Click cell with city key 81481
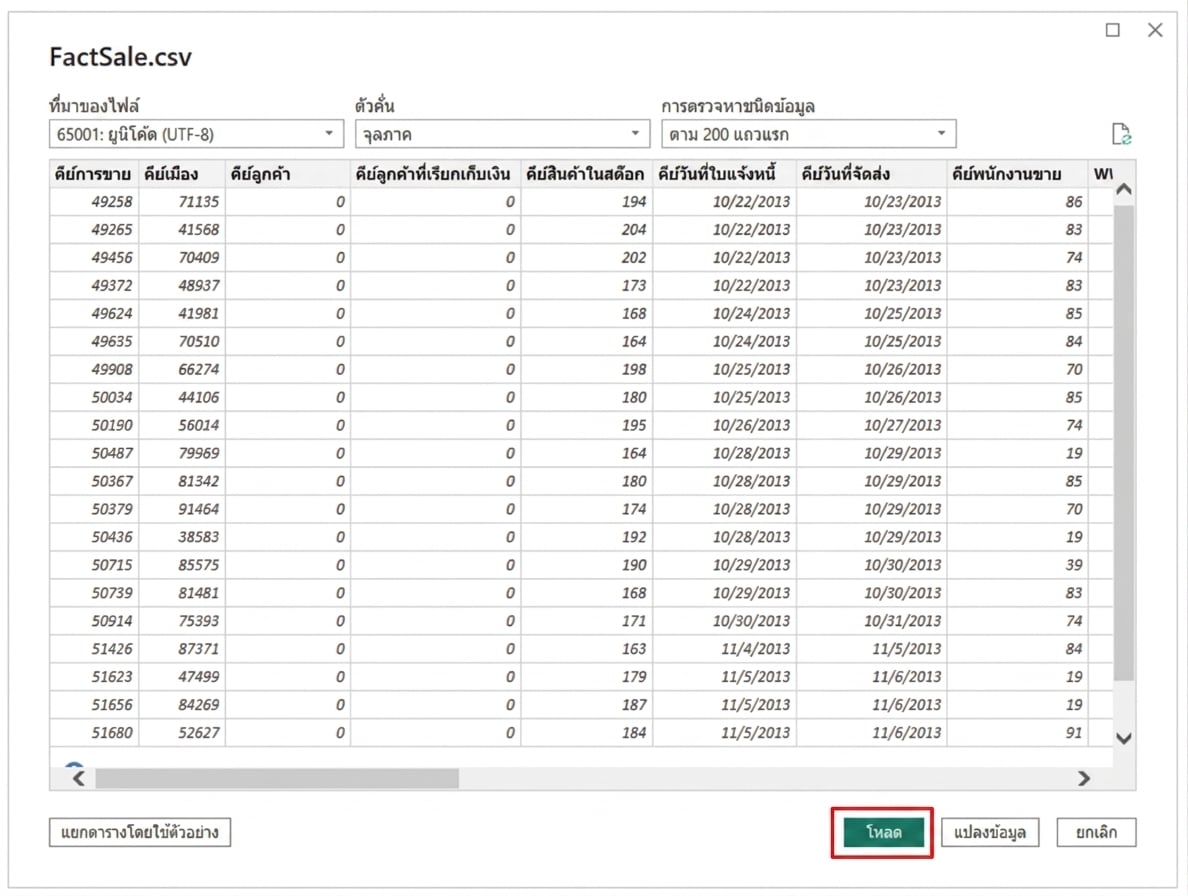This screenshot has height=896, width=1188. (182, 593)
